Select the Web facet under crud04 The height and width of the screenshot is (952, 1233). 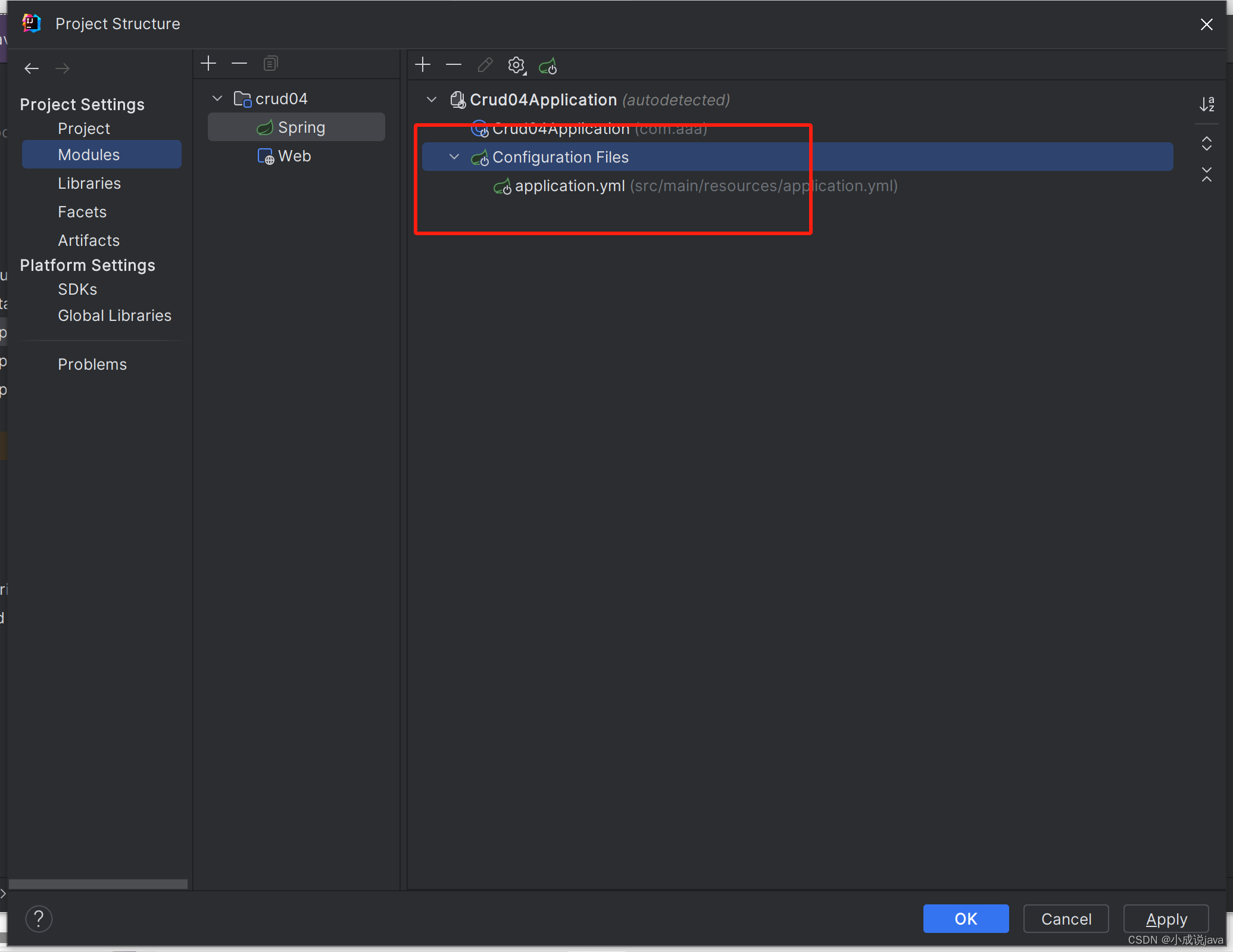[294, 156]
